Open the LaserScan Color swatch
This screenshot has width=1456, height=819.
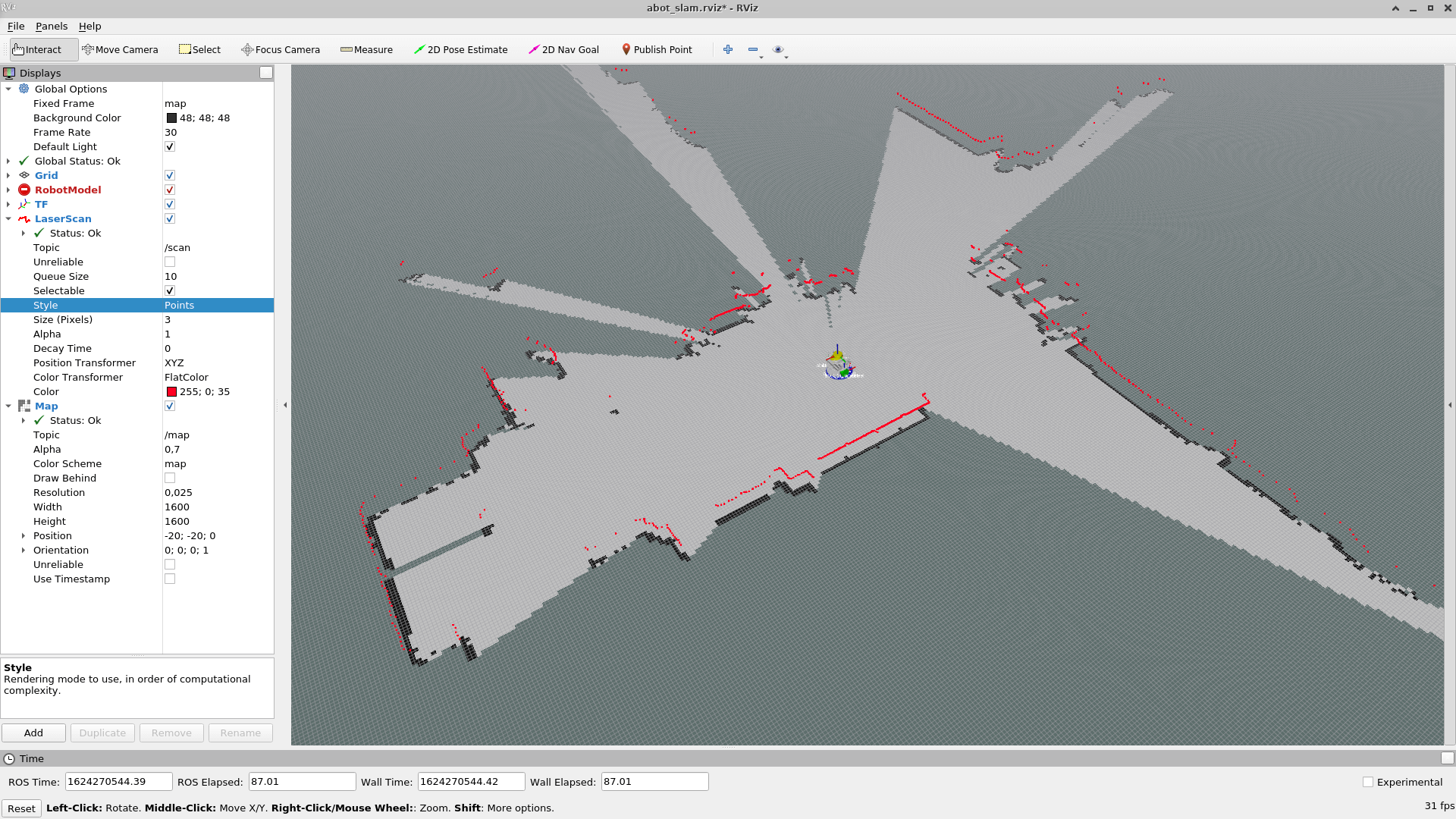pyautogui.click(x=171, y=391)
